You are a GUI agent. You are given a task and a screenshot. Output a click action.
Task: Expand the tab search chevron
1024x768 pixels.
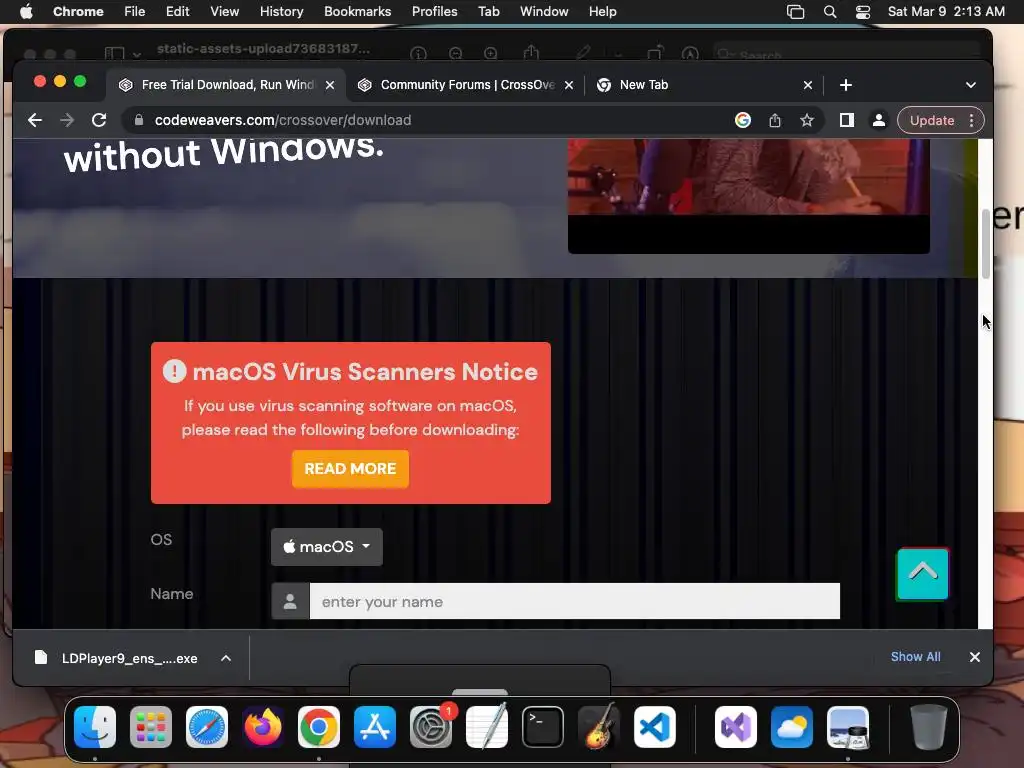(971, 85)
